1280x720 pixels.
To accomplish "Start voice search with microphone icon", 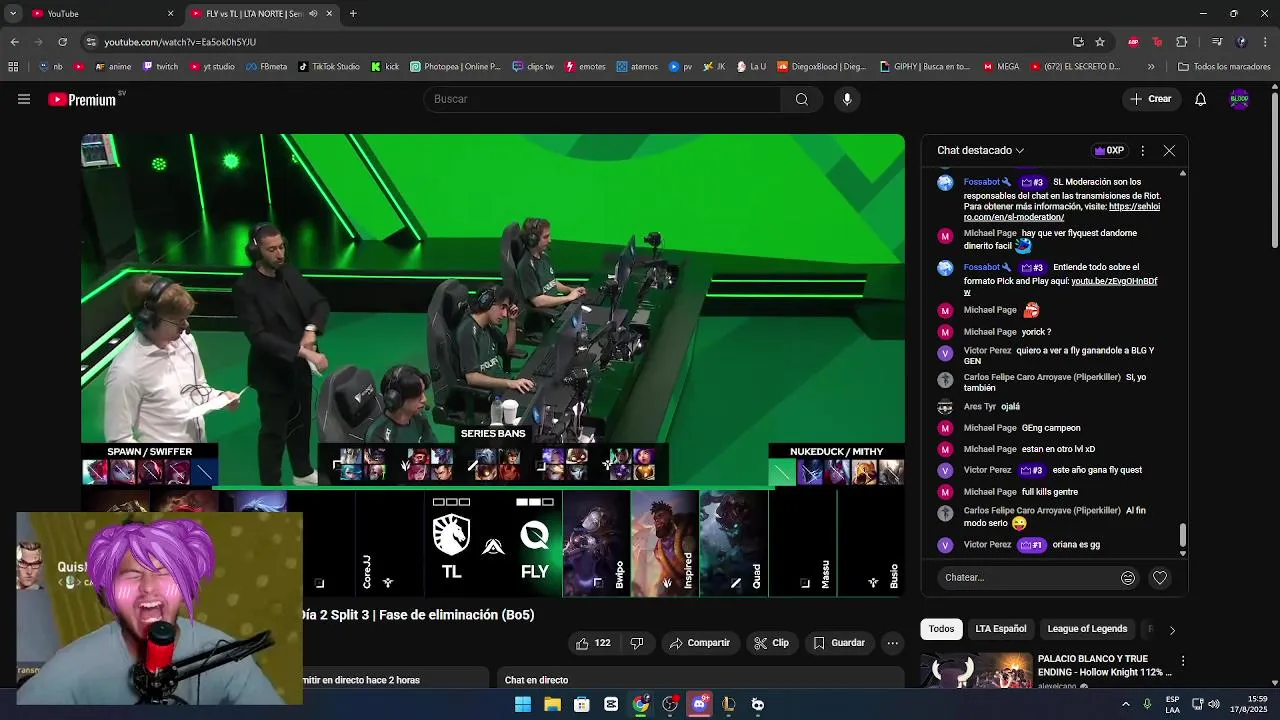I will [x=847, y=99].
